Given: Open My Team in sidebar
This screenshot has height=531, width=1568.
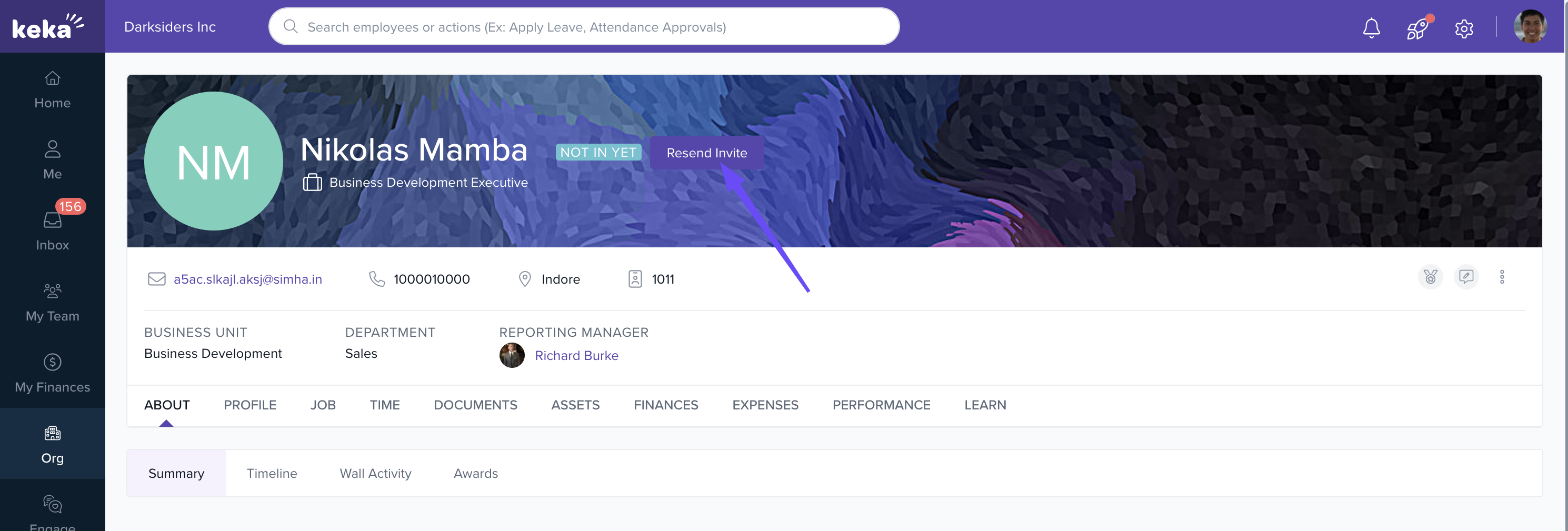Looking at the screenshot, I should pos(52,302).
